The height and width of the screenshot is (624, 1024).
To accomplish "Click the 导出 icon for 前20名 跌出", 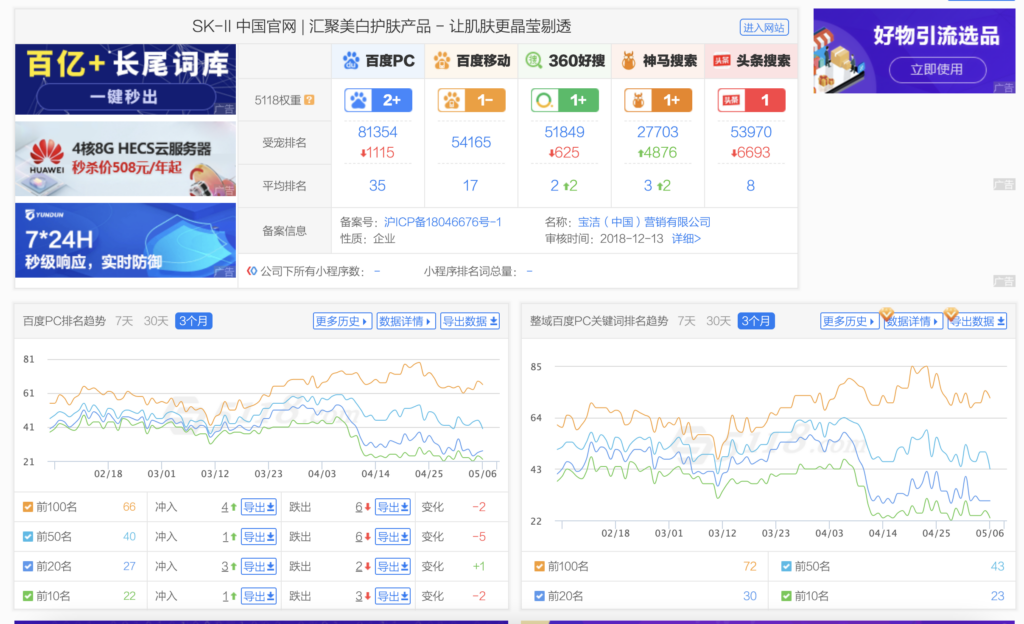I will tap(392, 567).
